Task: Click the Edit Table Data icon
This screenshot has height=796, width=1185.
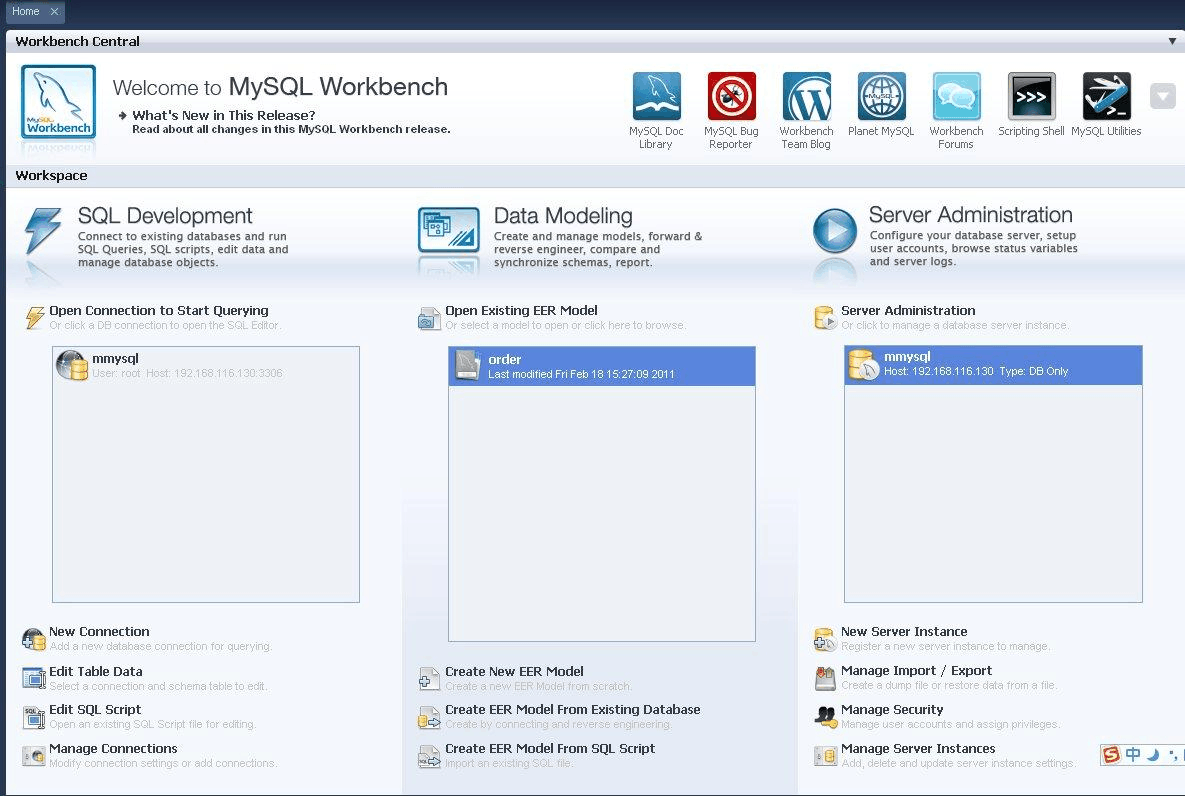Action: click(34, 678)
